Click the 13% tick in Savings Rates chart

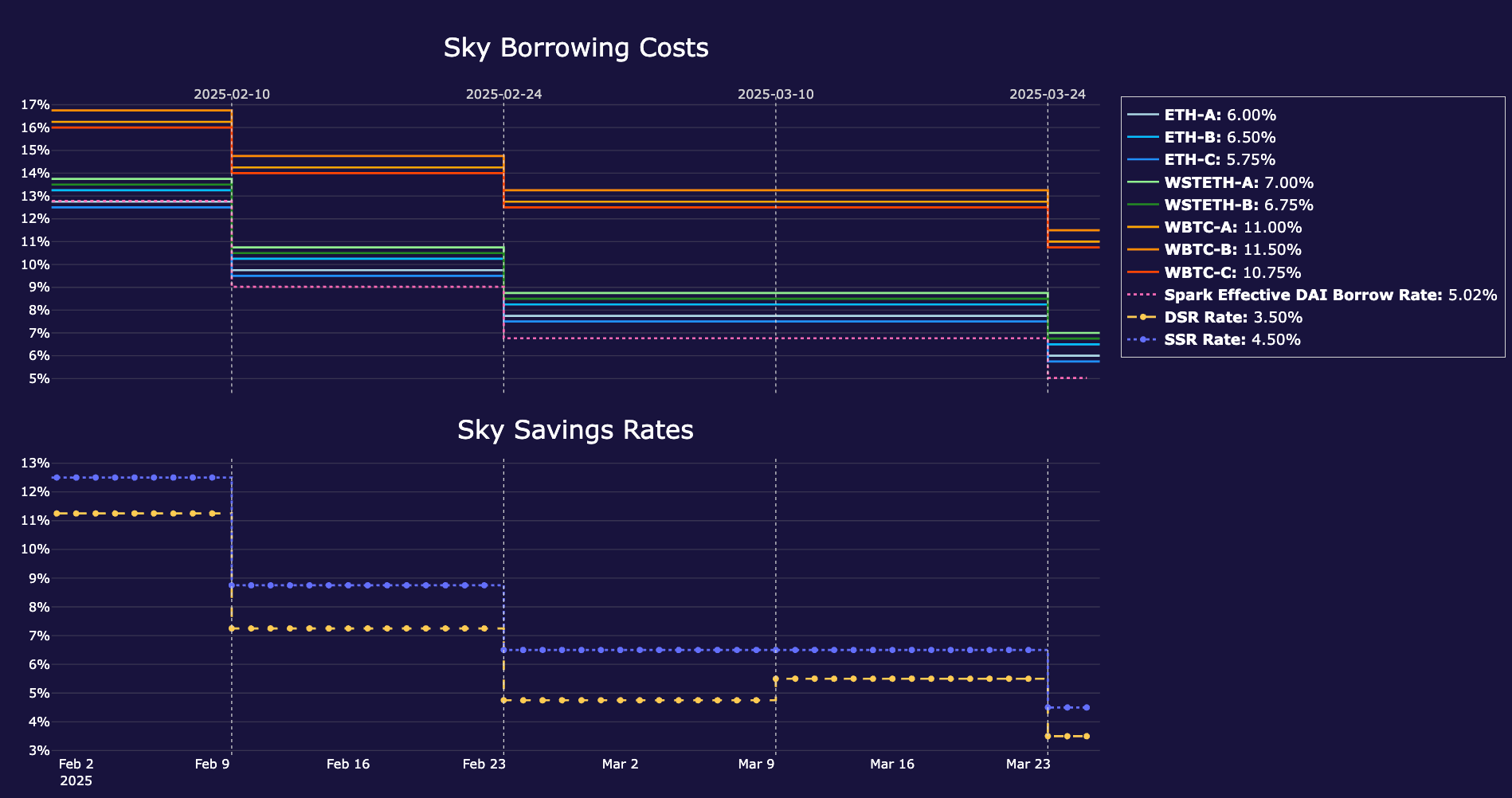(35, 464)
